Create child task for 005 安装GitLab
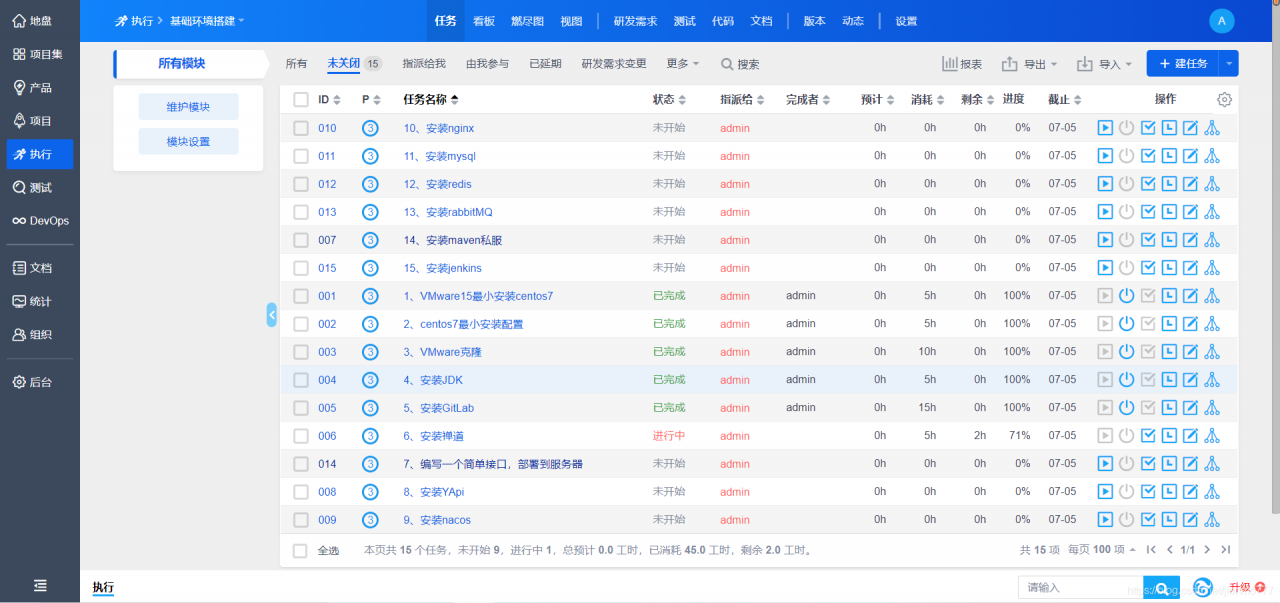The width and height of the screenshot is (1280, 603). (1212, 408)
